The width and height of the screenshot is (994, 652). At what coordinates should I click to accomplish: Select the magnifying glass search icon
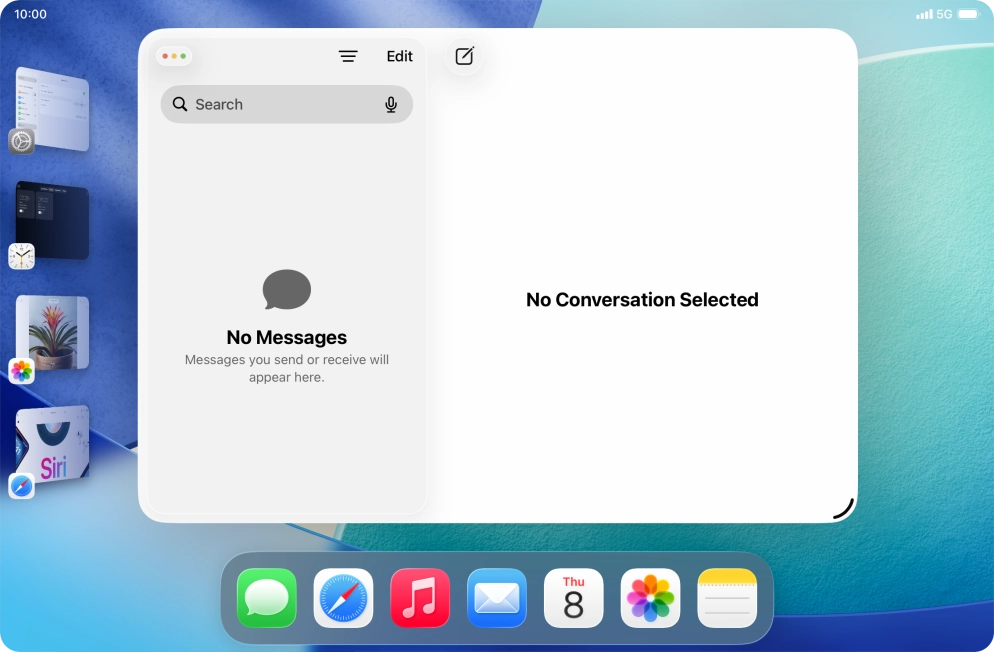[x=180, y=104]
